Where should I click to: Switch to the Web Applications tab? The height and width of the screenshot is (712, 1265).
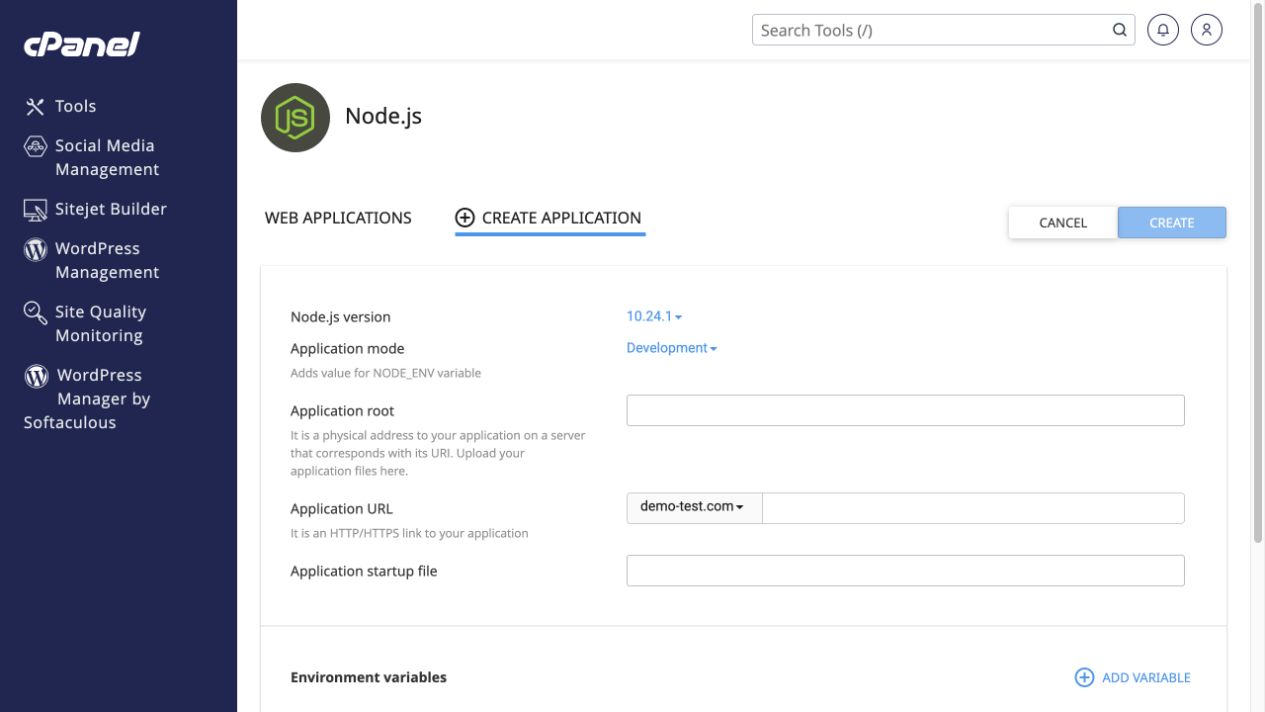coord(338,218)
